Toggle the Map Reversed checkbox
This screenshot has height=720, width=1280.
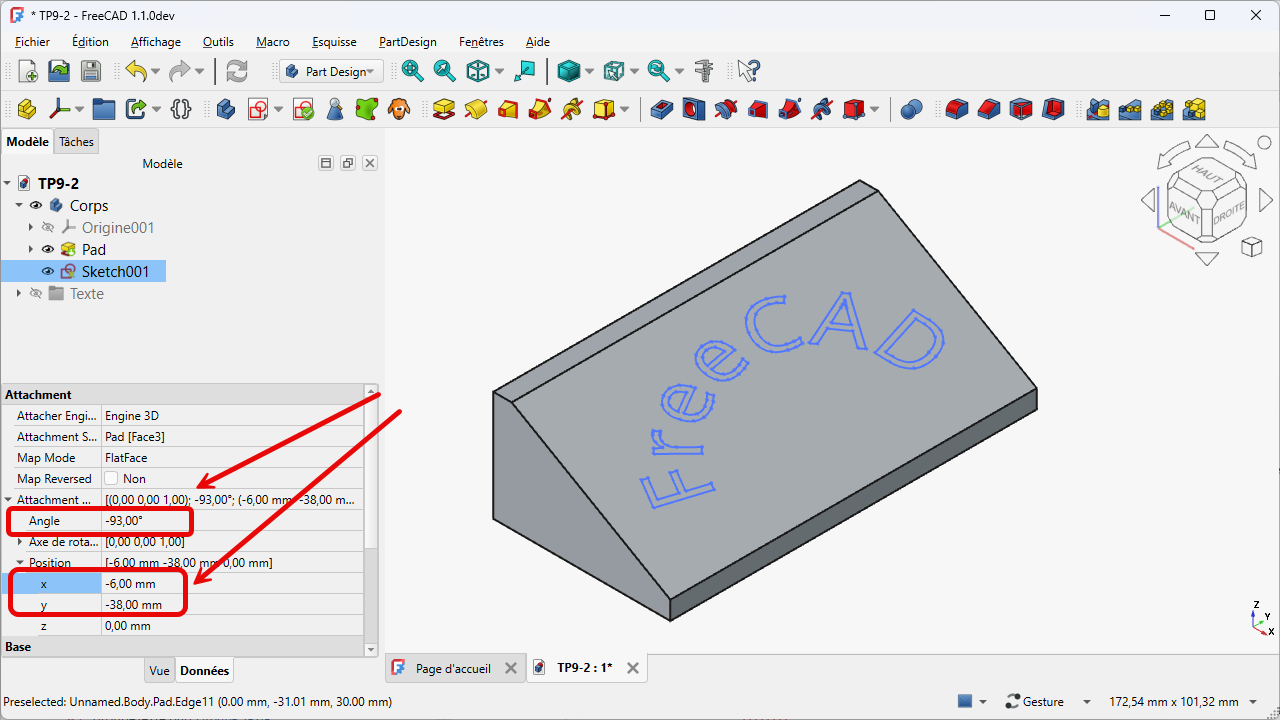[x=112, y=479]
